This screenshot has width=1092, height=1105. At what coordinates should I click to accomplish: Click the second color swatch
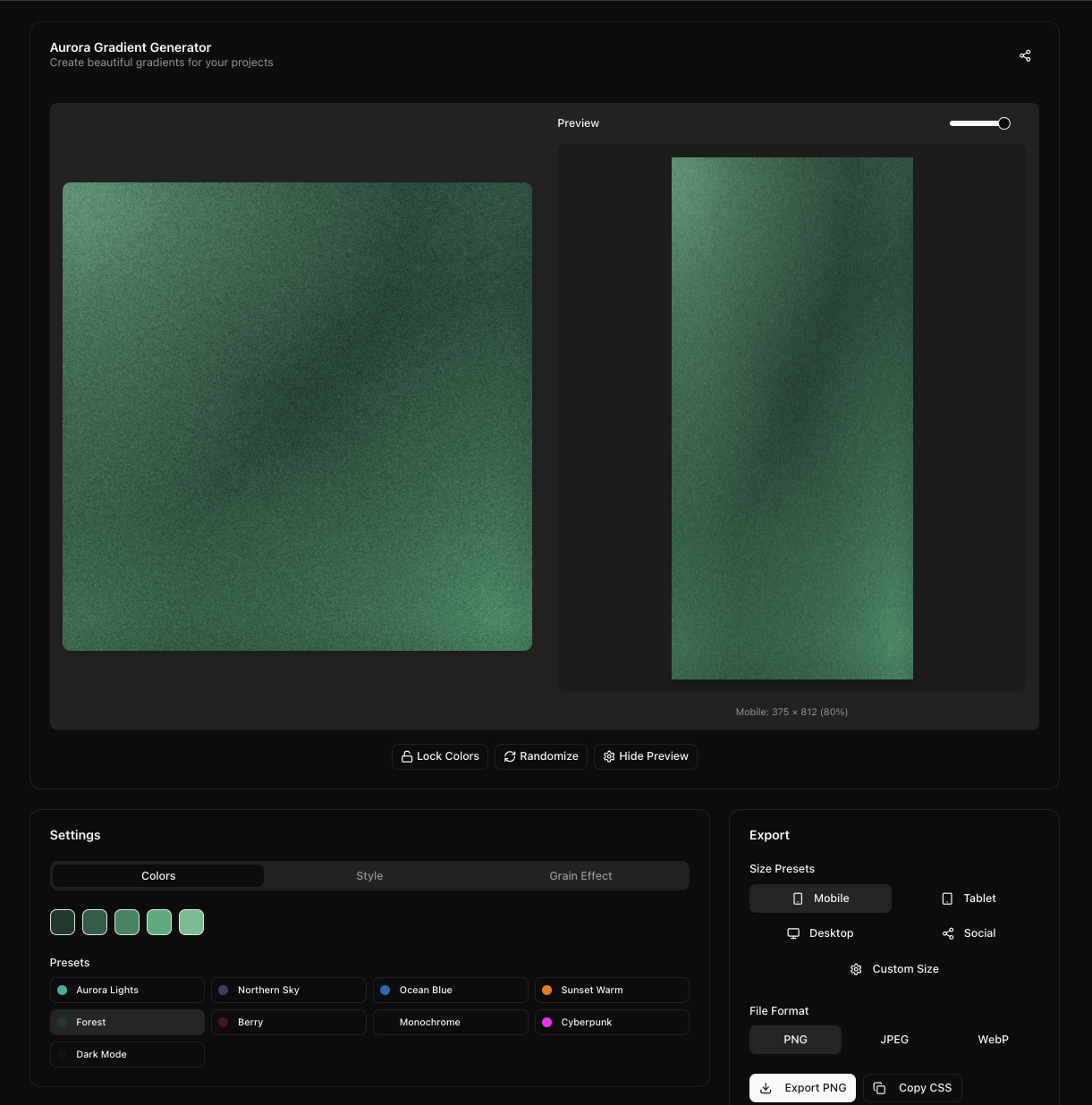[x=95, y=922]
